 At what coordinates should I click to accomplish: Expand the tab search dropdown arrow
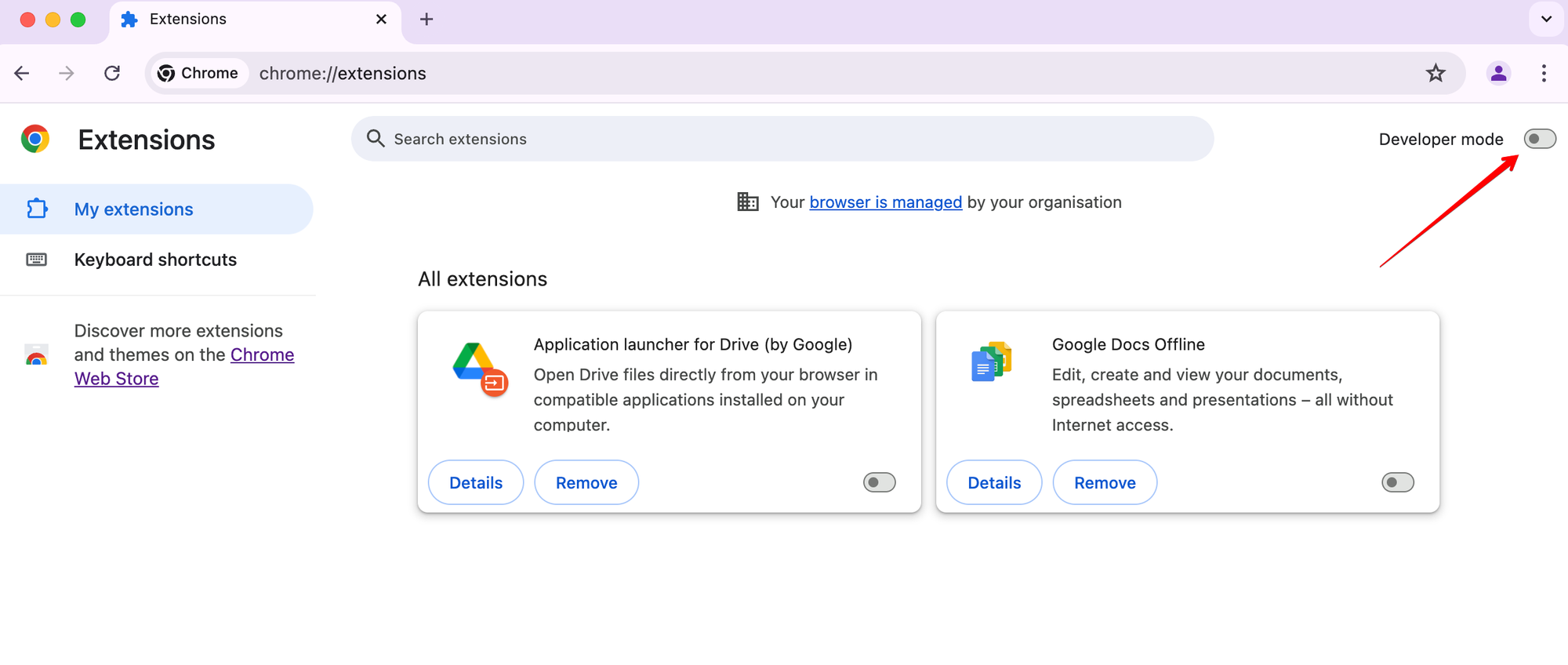1546,19
